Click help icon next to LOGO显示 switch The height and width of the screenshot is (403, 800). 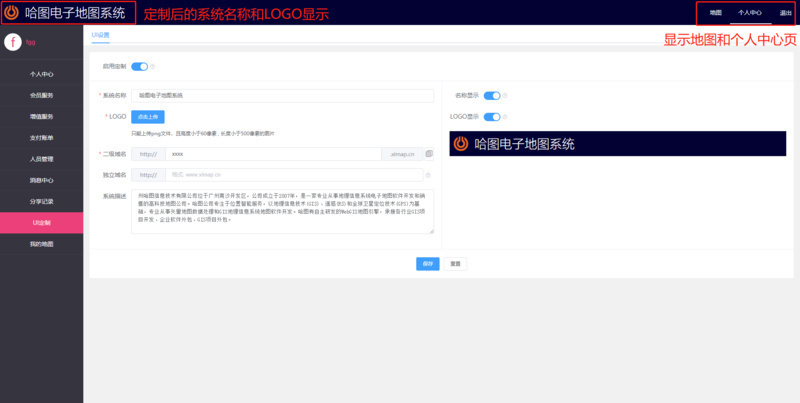[505, 117]
